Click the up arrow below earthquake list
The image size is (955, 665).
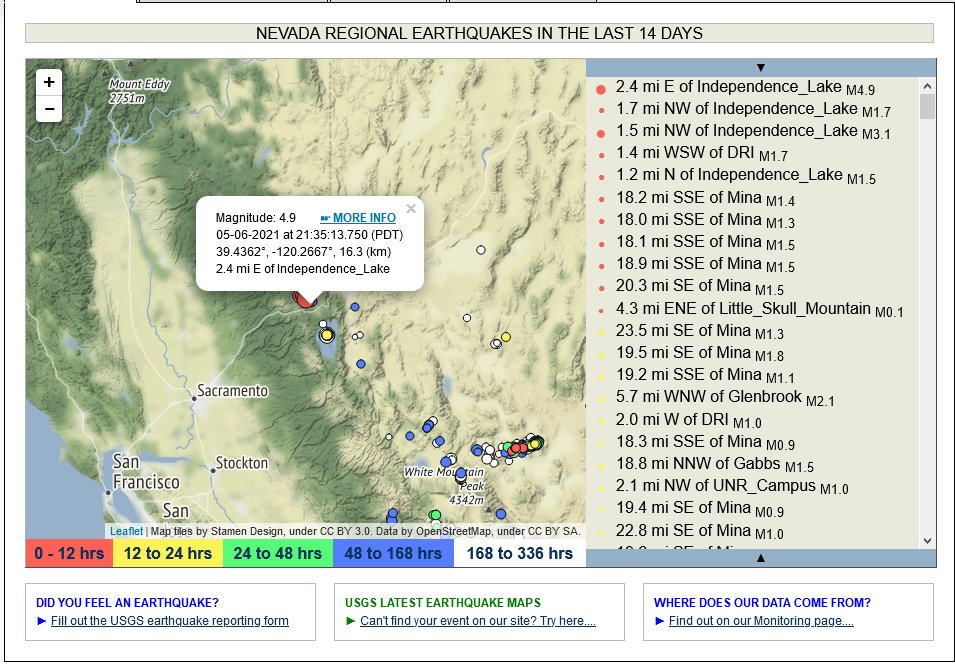coord(761,557)
